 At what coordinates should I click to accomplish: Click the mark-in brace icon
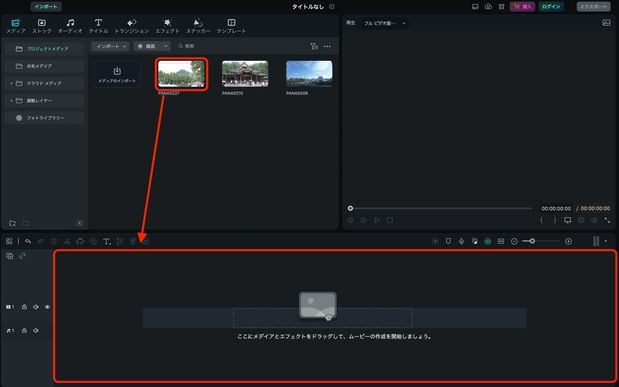coord(541,220)
